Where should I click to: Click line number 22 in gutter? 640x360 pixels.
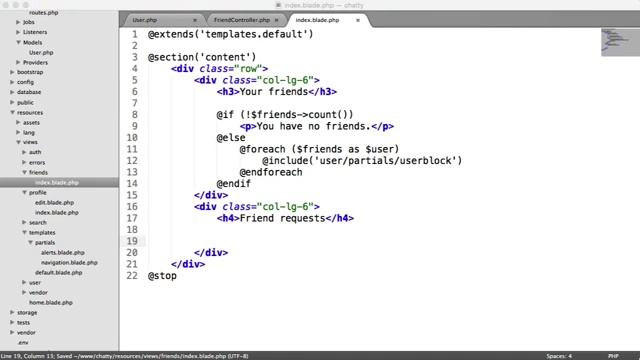pos(132,276)
